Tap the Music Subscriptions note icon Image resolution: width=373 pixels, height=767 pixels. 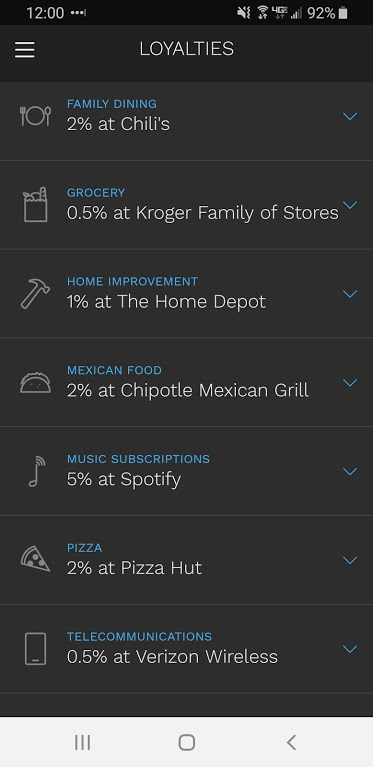[36, 471]
